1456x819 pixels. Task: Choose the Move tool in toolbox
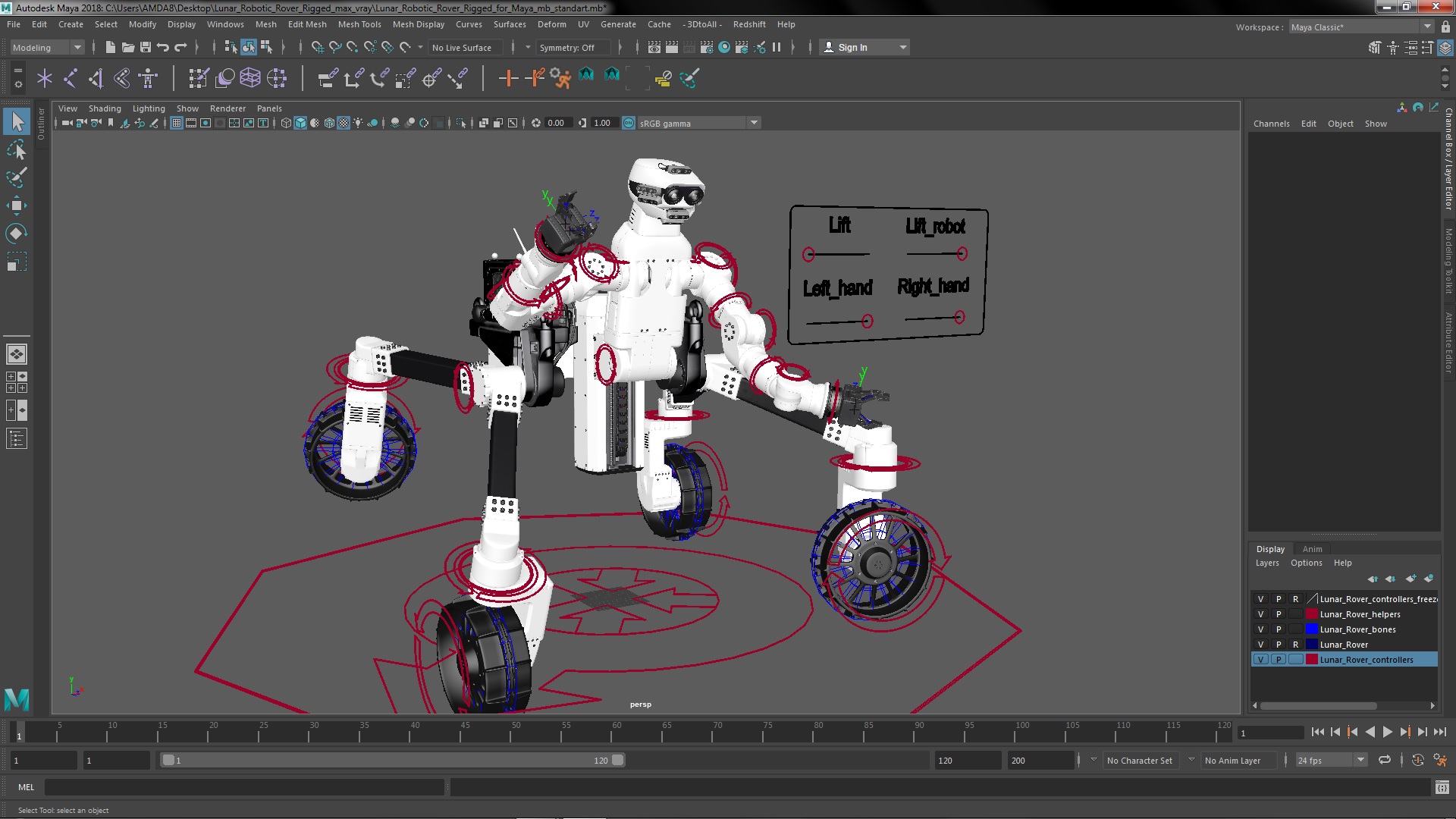tap(17, 206)
